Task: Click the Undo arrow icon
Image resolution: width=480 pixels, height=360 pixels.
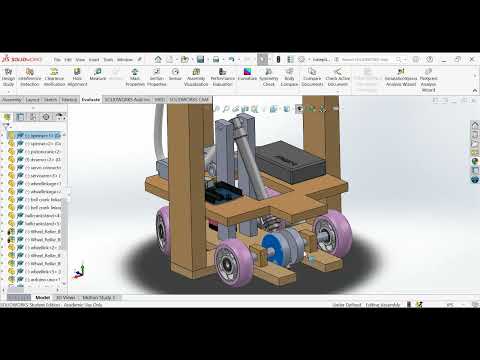Action: click(231, 59)
